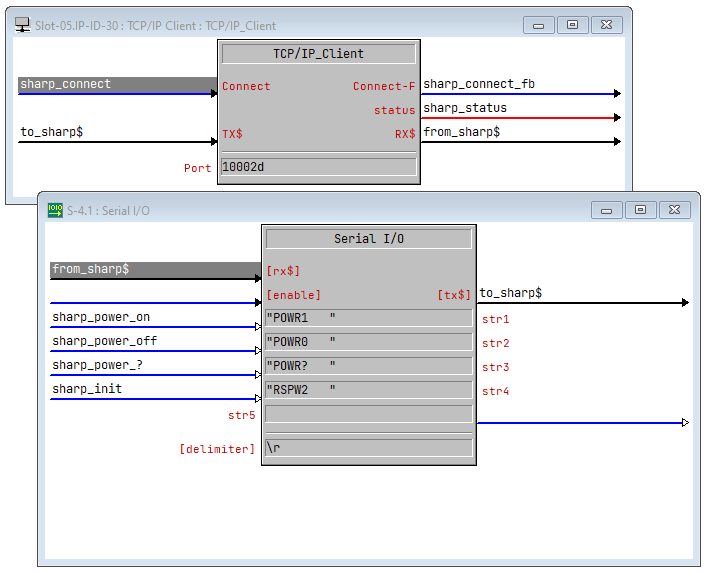Viewport: 706px width, 572px height.
Task: Click the sharp_power_on signal
Action: [x=101, y=317]
